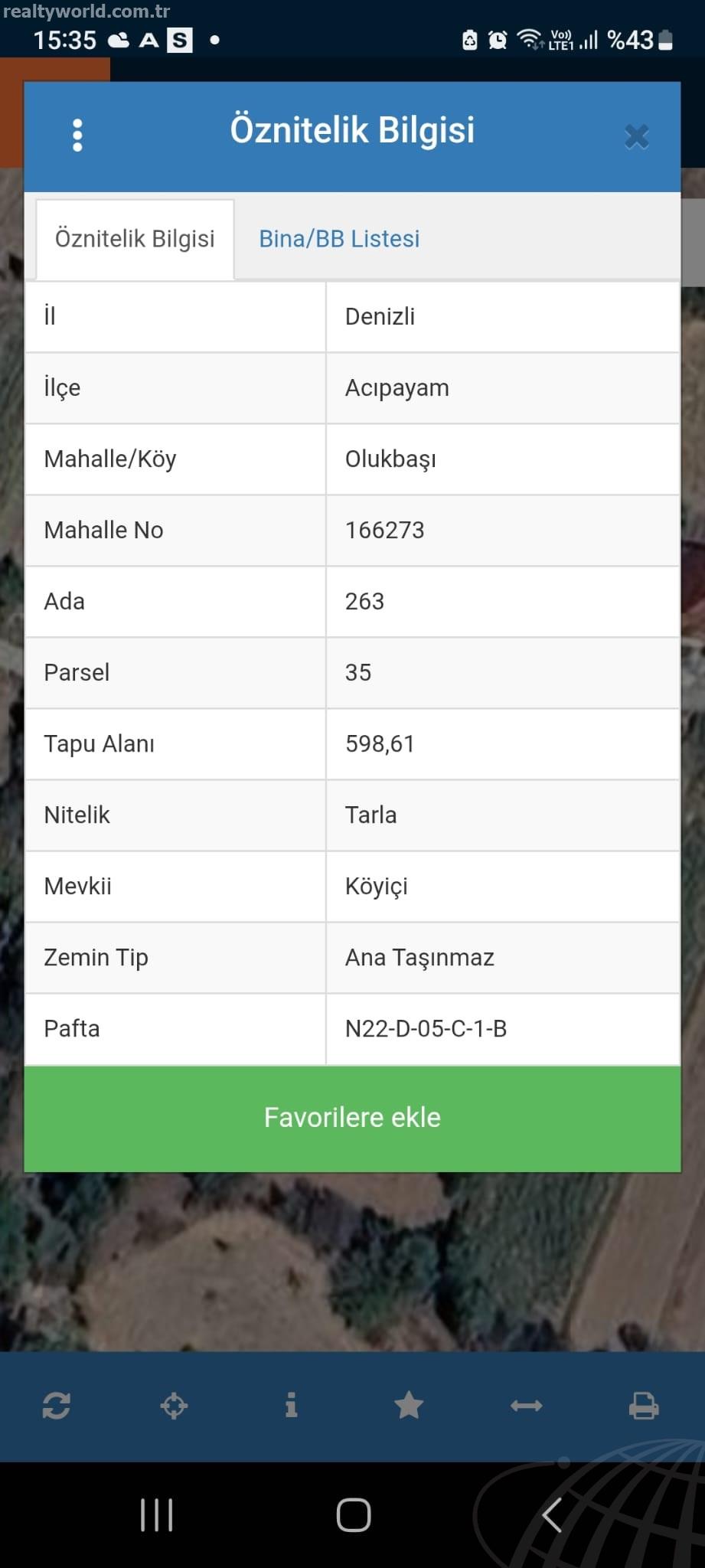Open Android recent apps button
The width and height of the screenshot is (705, 1568).
click(157, 1515)
